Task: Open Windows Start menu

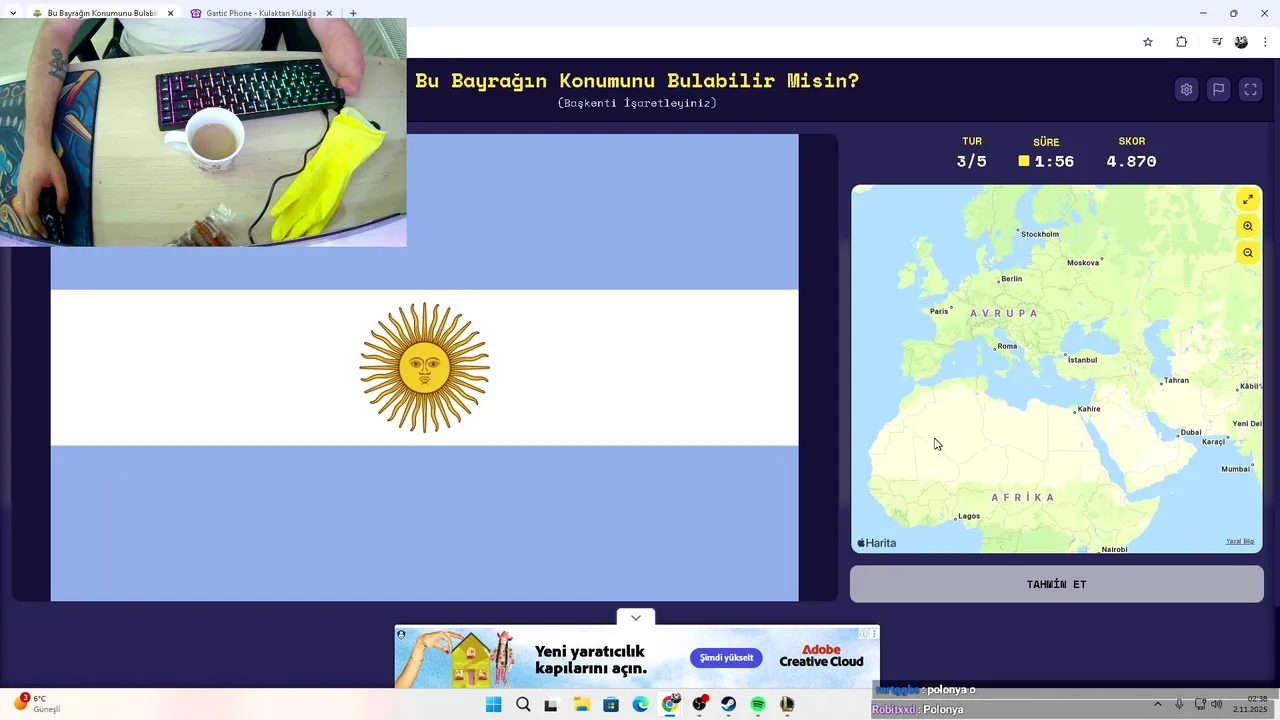Action: pos(493,704)
